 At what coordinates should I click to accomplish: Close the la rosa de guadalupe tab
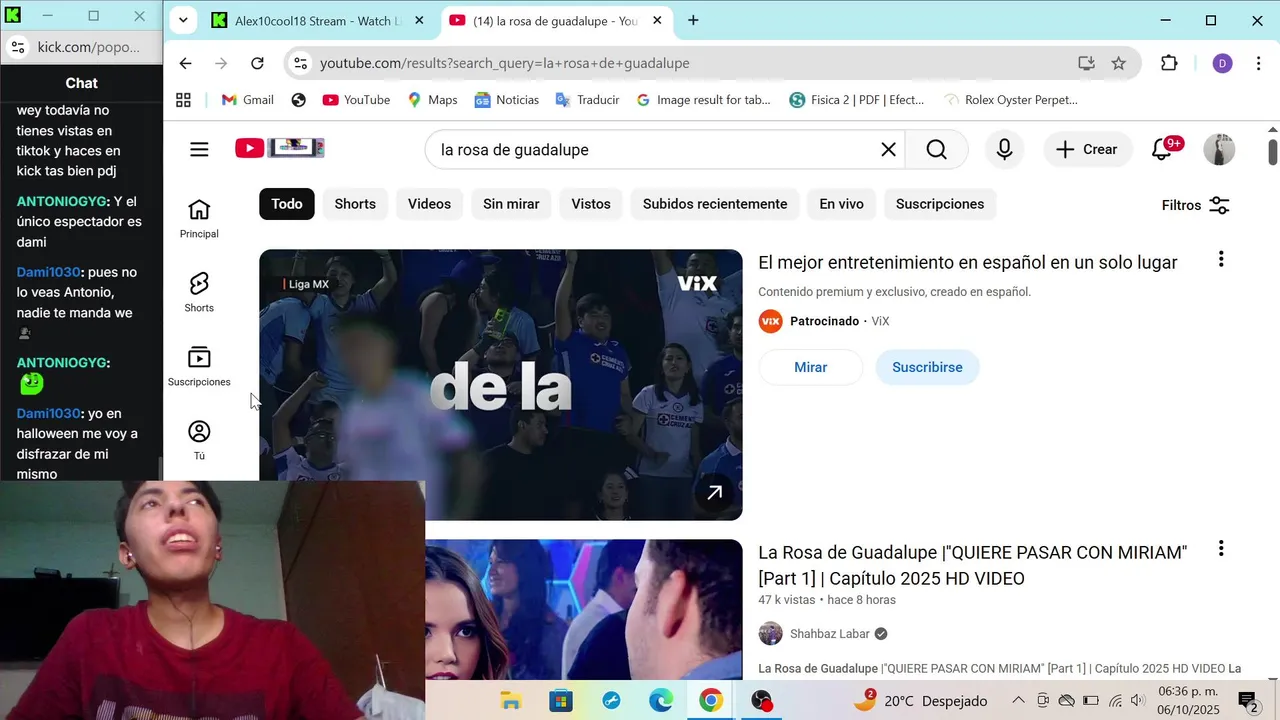click(x=657, y=20)
